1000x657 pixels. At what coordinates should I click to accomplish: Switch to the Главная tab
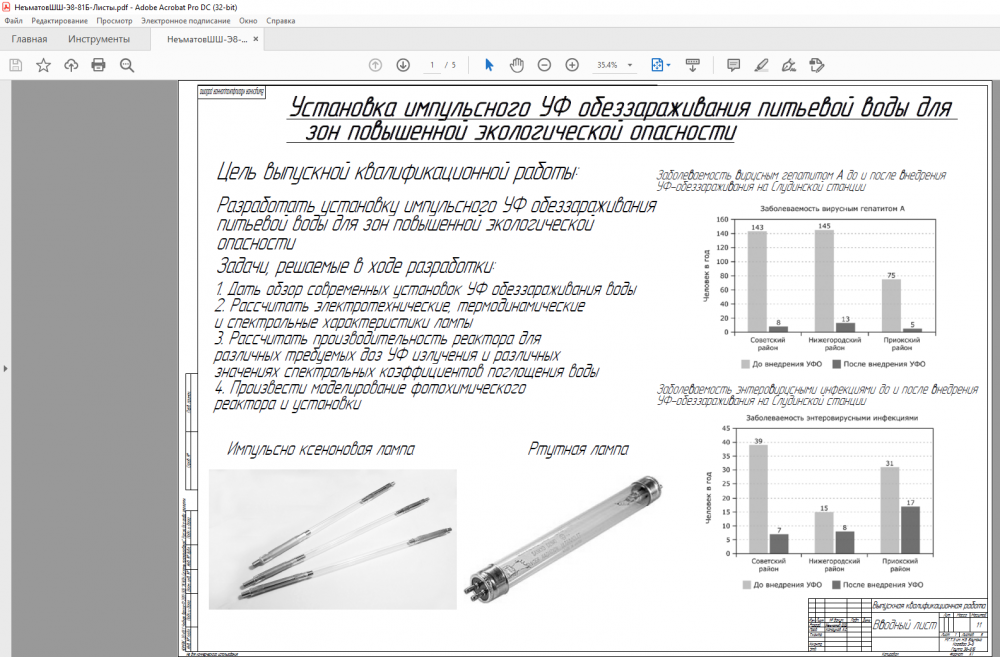[29, 39]
